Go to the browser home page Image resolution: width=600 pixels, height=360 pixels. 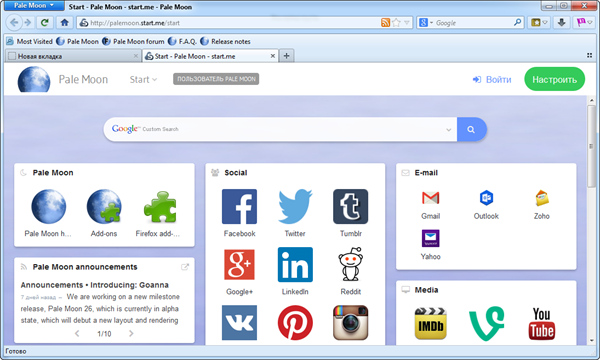click(64, 23)
